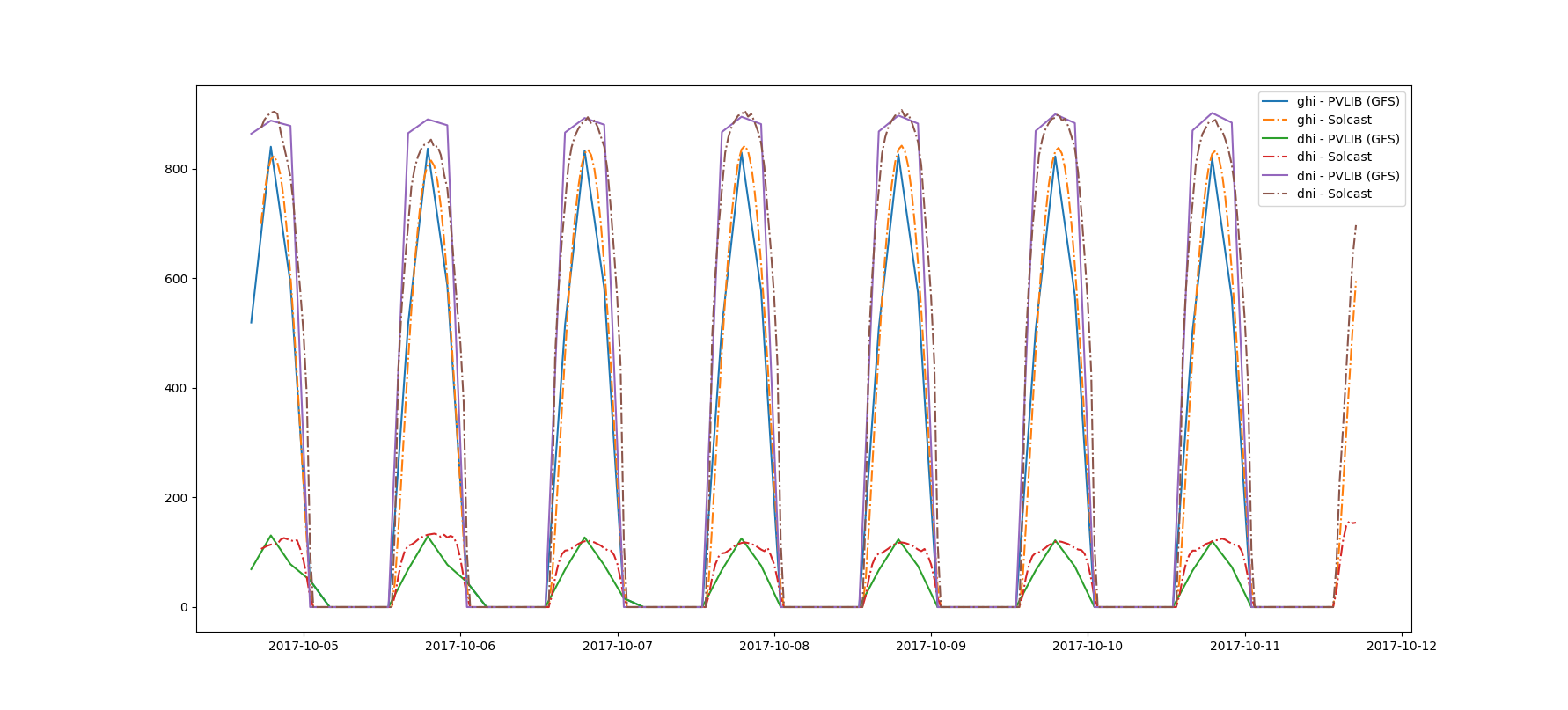Image resolution: width=1568 pixels, height=710 pixels.
Task: Select the 2017-10-07 date tick label
Action: (x=618, y=646)
